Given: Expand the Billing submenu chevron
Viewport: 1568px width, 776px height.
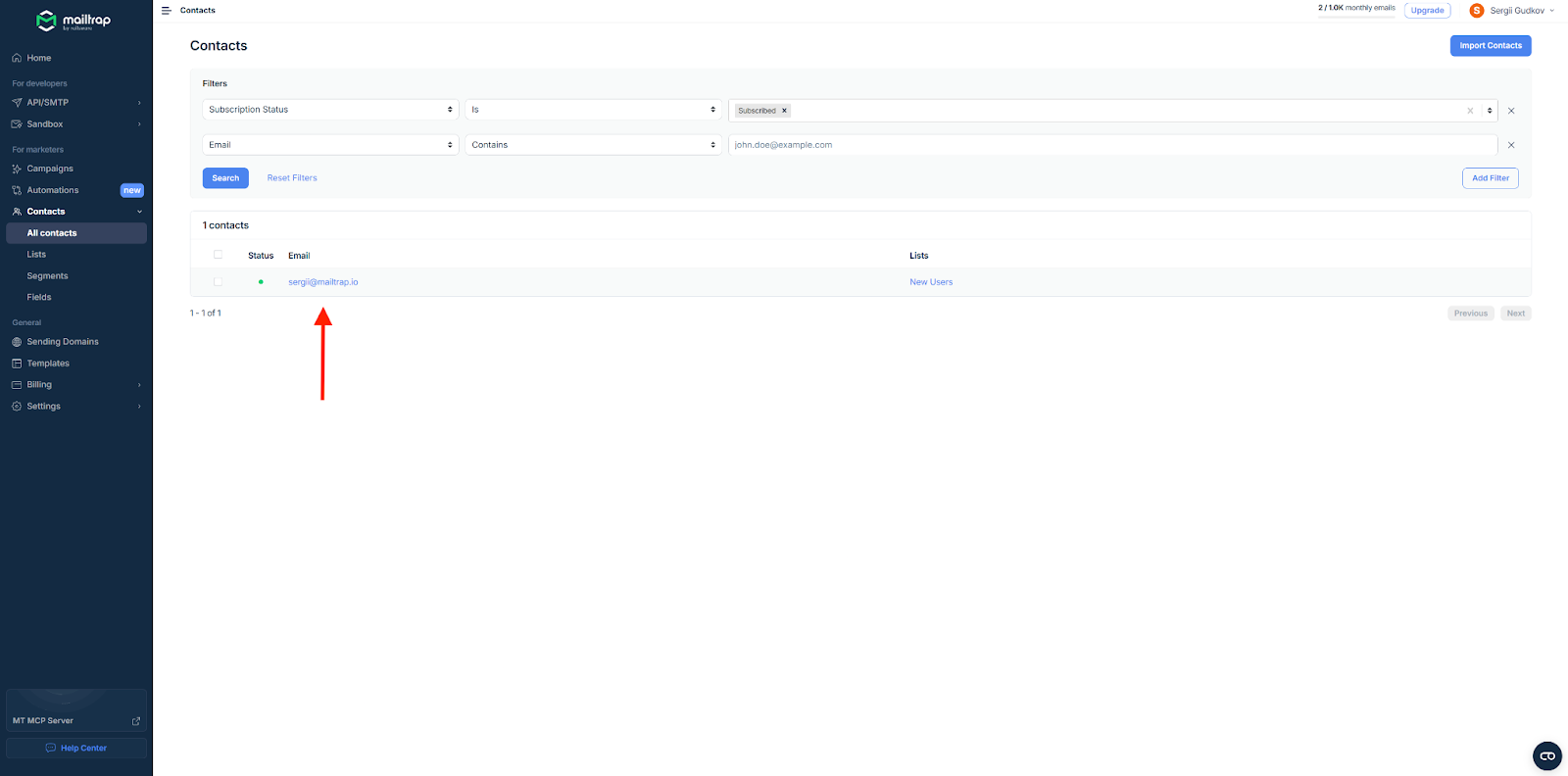Looking at the screenshot, I should [139, 385].
